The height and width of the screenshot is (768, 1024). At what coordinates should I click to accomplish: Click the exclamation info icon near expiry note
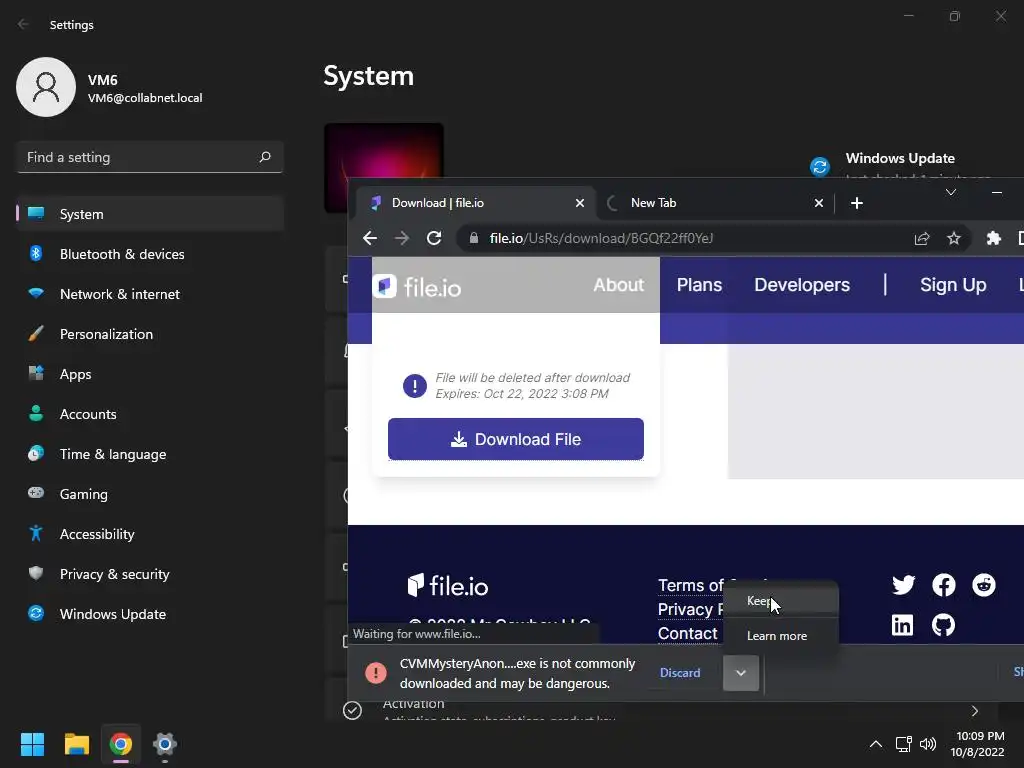coord(415,386)
